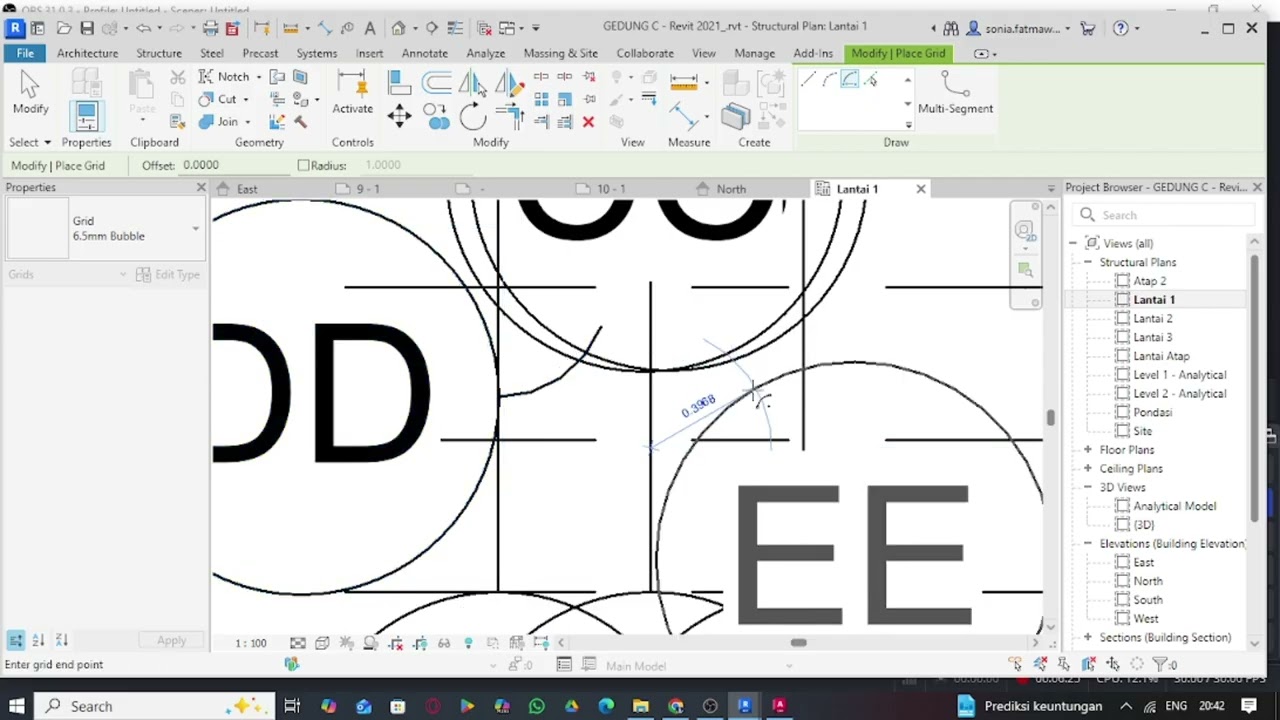This screenshot has height=720, width=1280.
Task: Click the Default 3D View house icon
Action: click(x=398, y=28)
